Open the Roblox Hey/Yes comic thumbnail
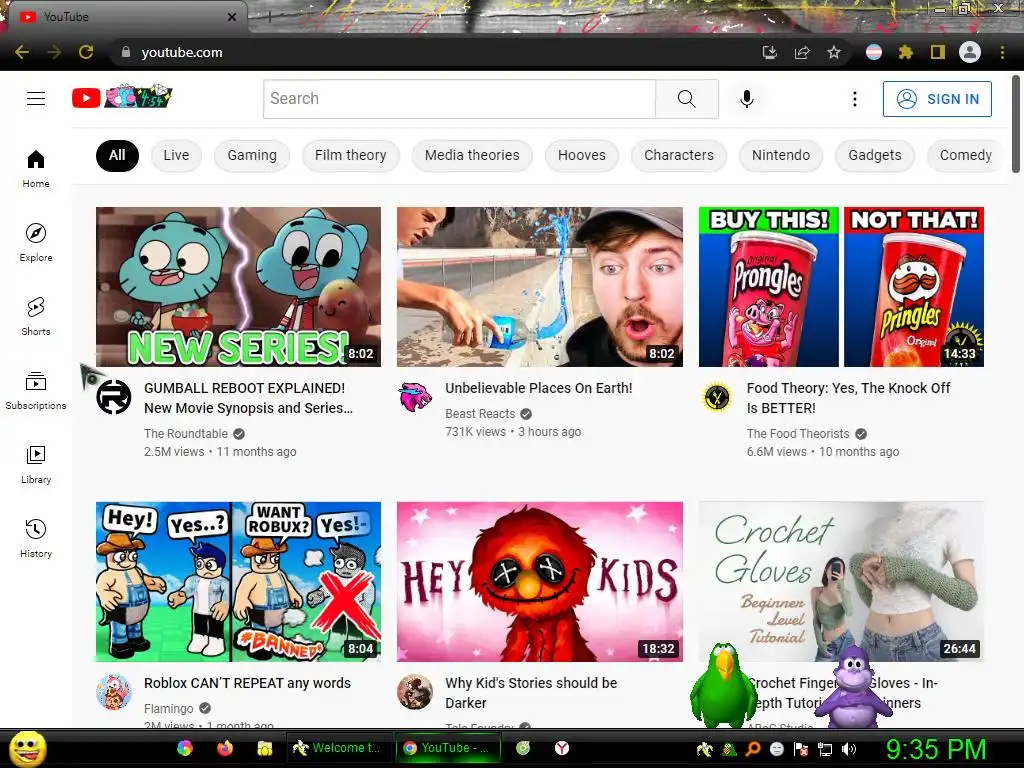The height and width of the screenshot is (768, 1024). click(238, 582)
